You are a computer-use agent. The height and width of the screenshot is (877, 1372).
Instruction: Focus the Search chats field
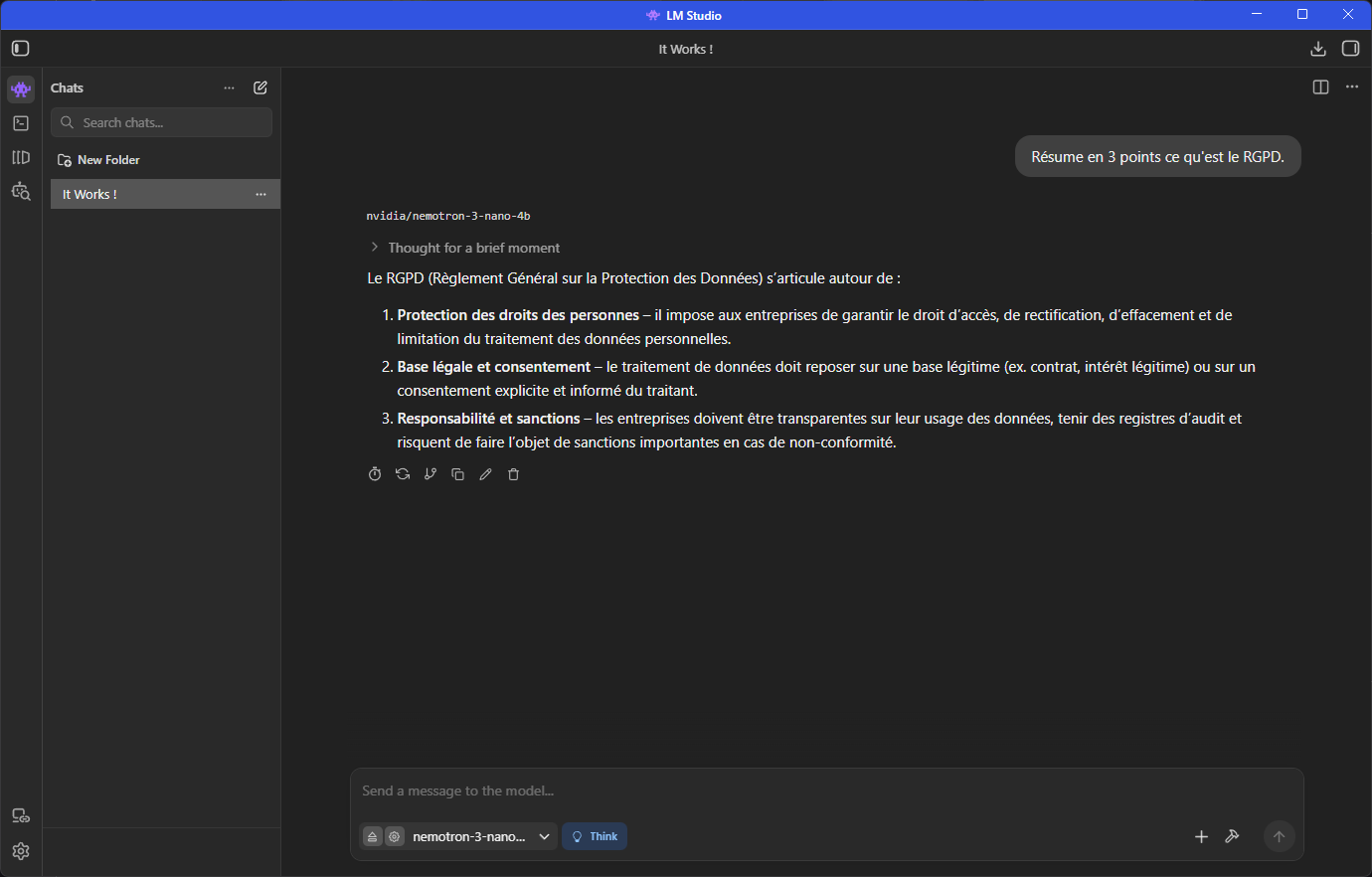pyautogui.click(x=161, y=122)
